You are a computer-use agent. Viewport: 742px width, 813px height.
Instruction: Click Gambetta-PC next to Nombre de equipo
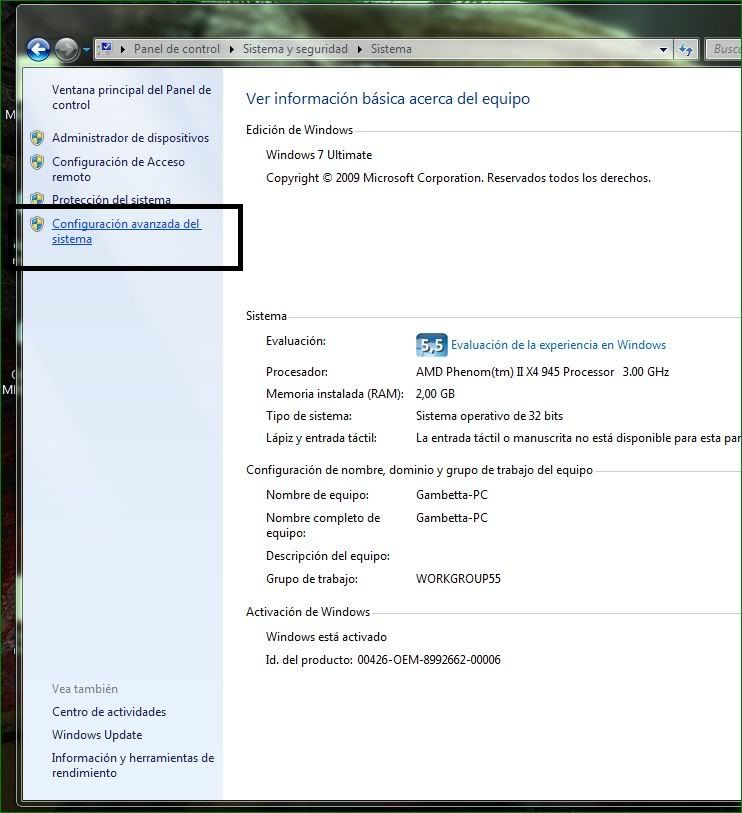[x=452, y=495]
